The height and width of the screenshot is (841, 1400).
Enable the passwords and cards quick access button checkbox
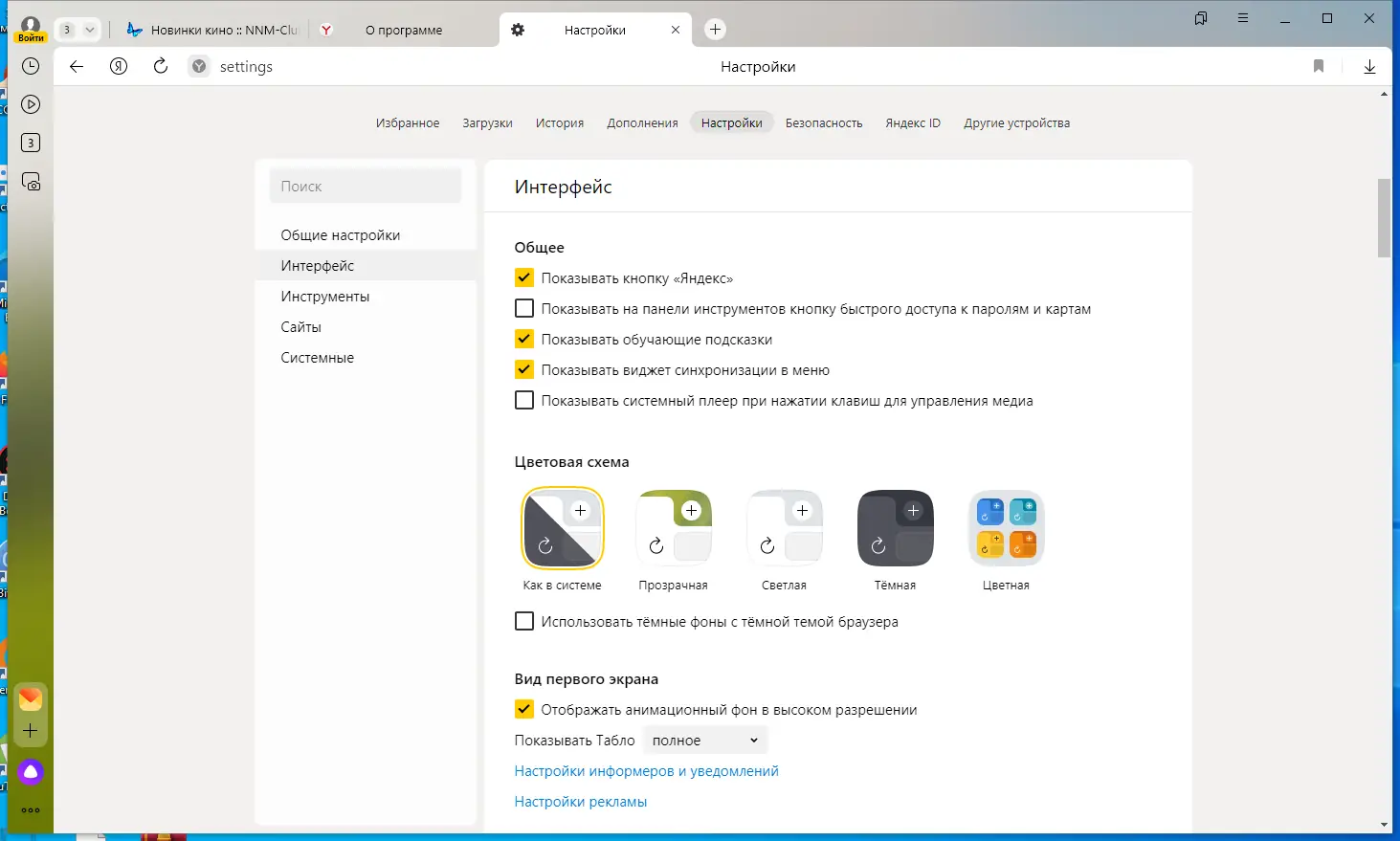524,309
